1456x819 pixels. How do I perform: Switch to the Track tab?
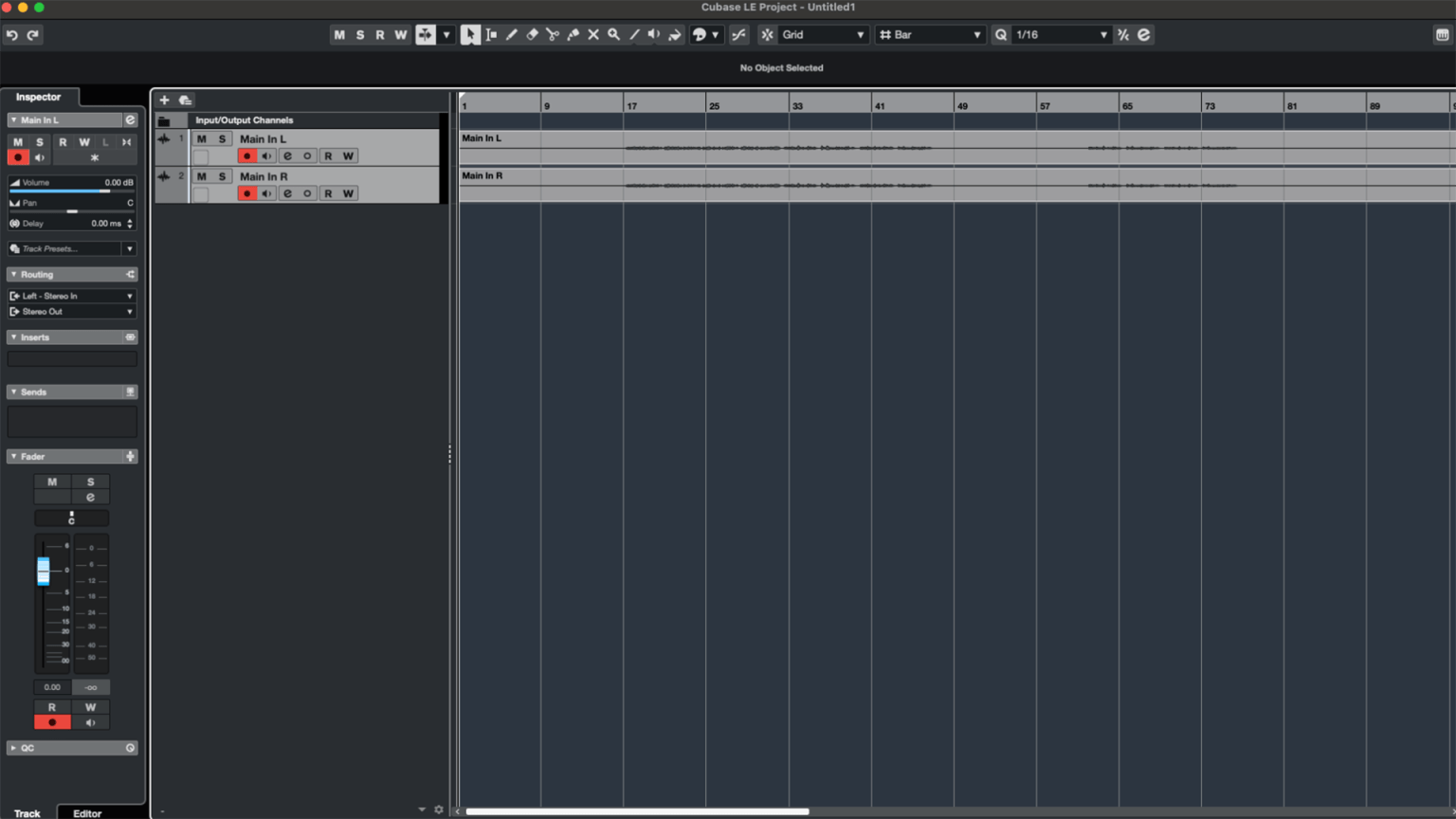point(27,812)
